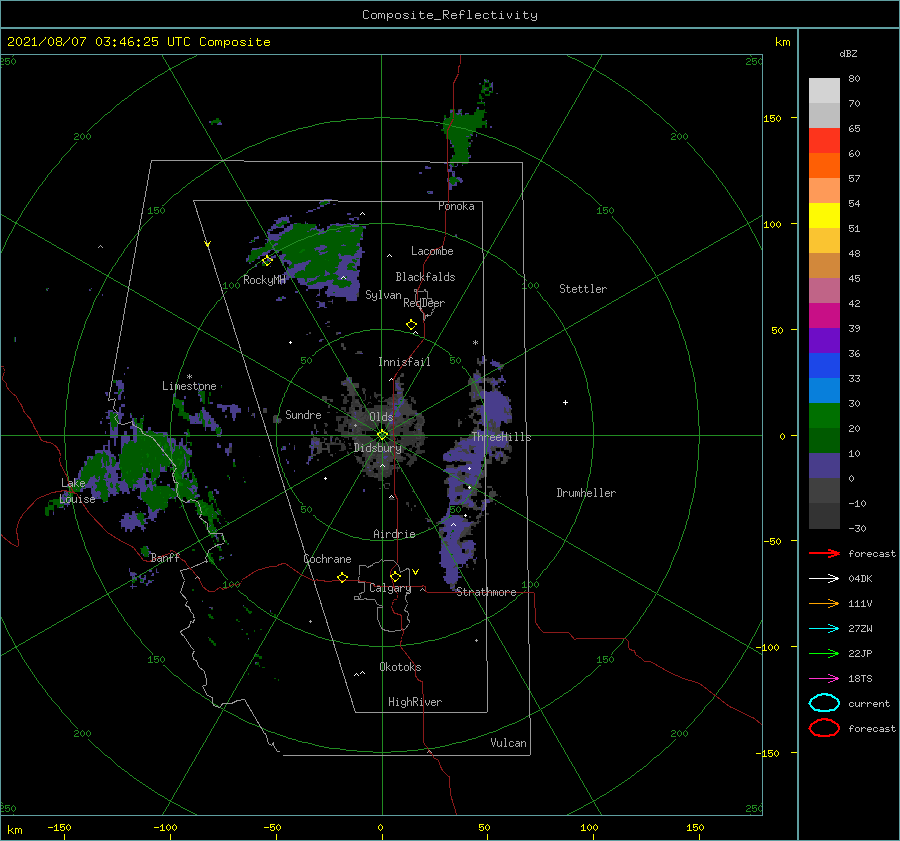Click the white plus marker east of ThreeHills
Screen dimensions: 900x841
(x=565, y=402)
